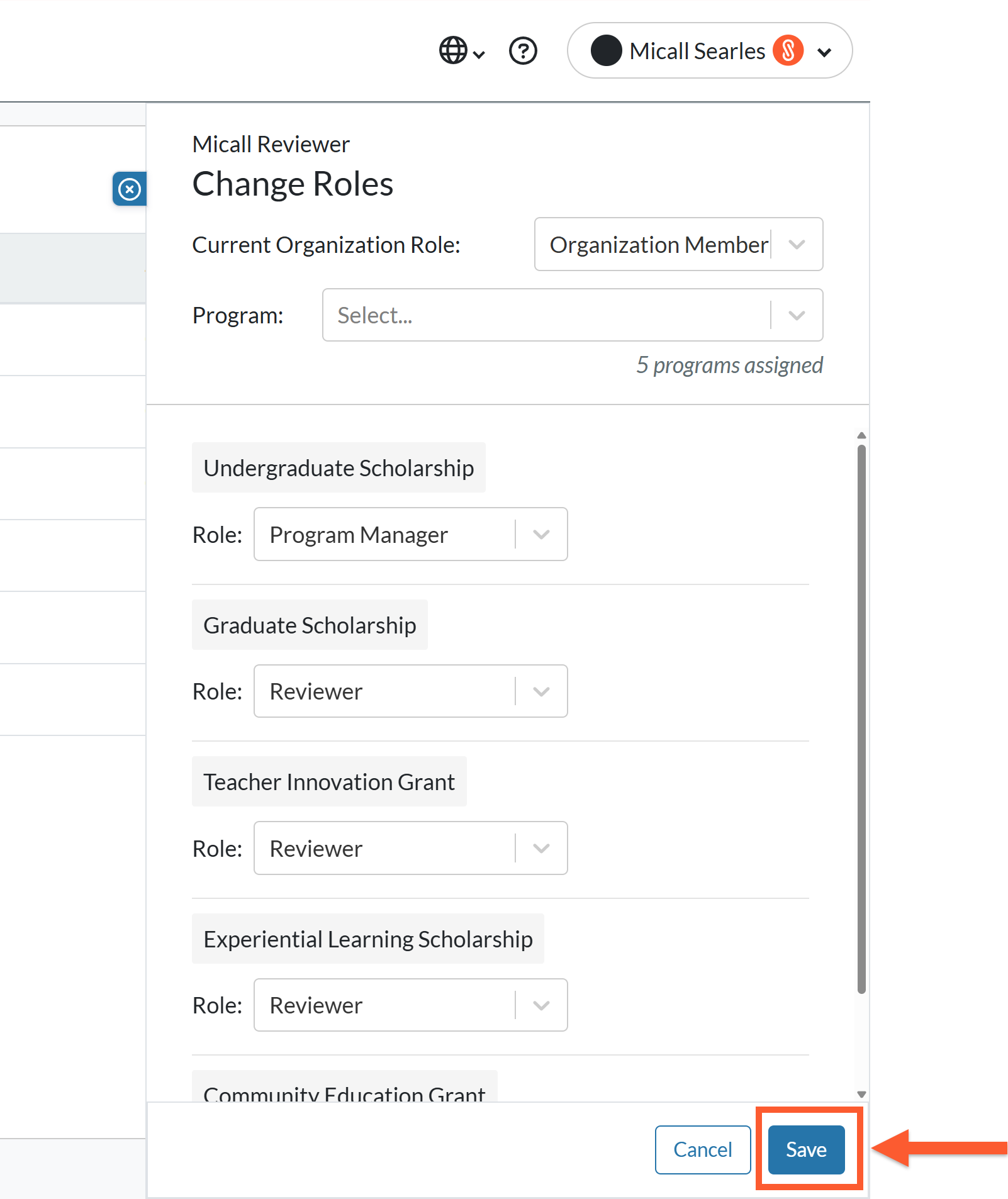
Task: Click the Cancel button
Action: [x=703, y=1149]
